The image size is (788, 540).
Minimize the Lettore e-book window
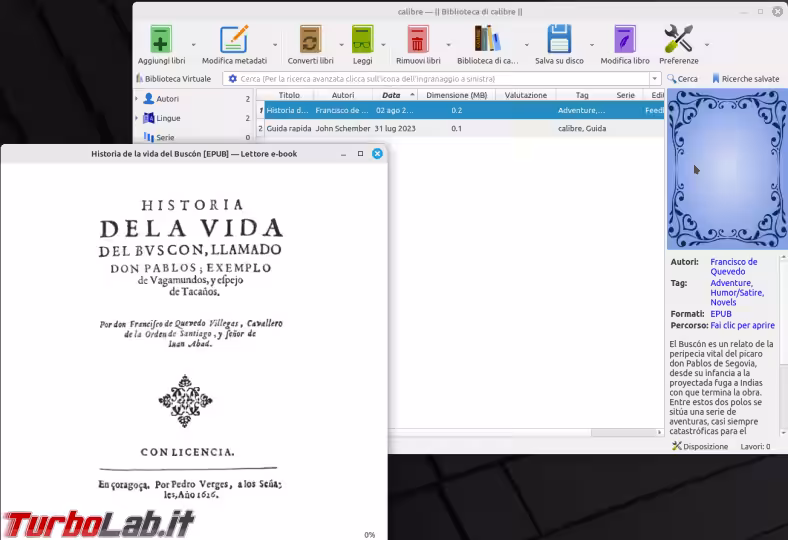pyautogui.click(x=343, y=154)
